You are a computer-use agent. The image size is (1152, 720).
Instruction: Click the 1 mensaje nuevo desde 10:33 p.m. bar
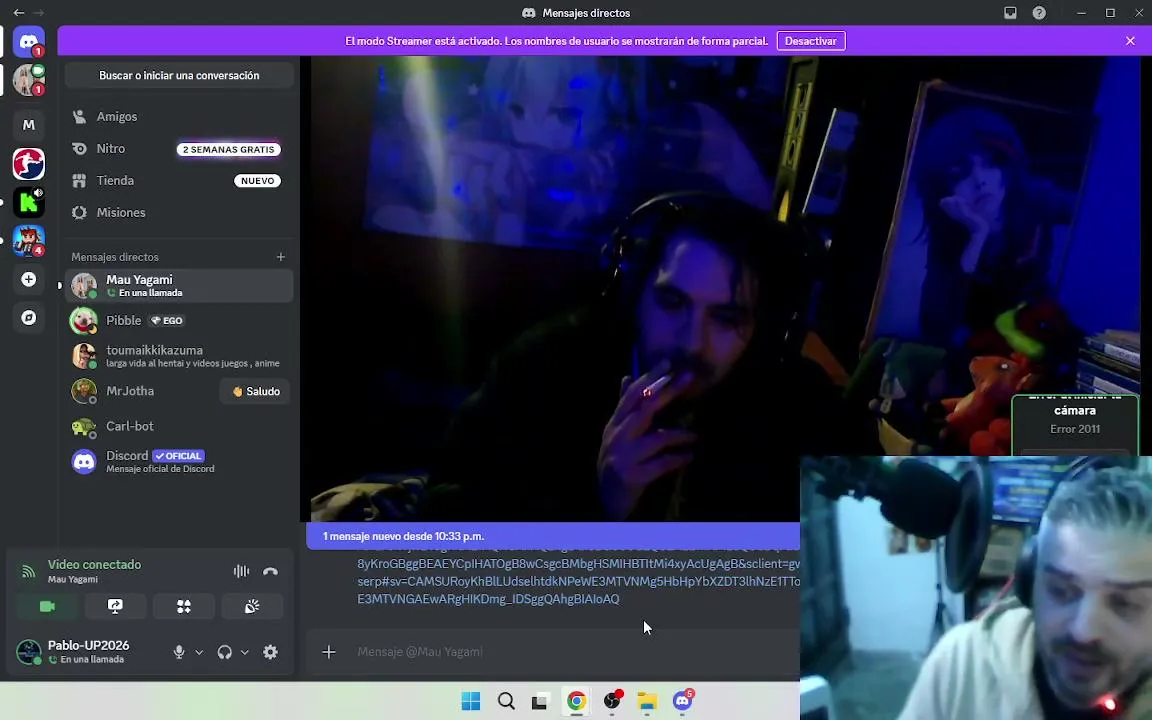click(x=552, y=536)
